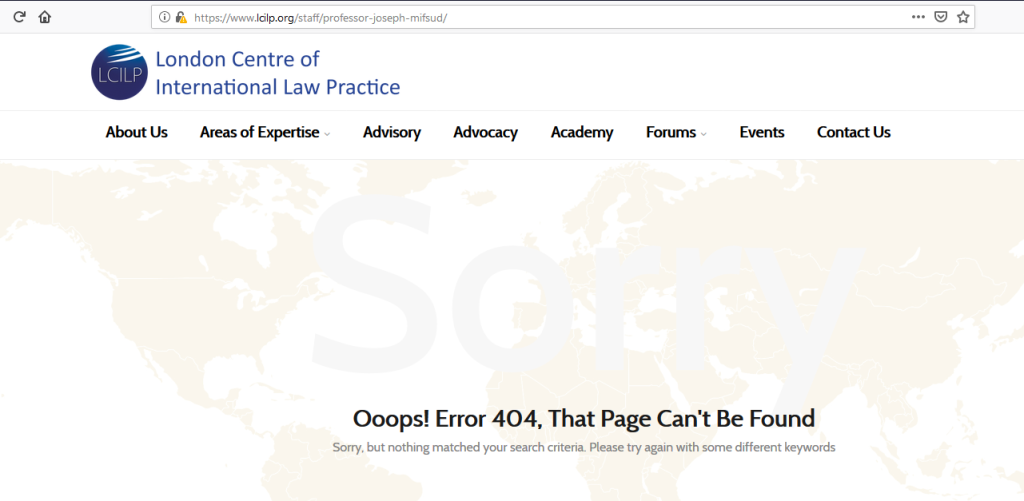1024x501 pixels.
Task: Reload the current page
Action: coord(19,17)
